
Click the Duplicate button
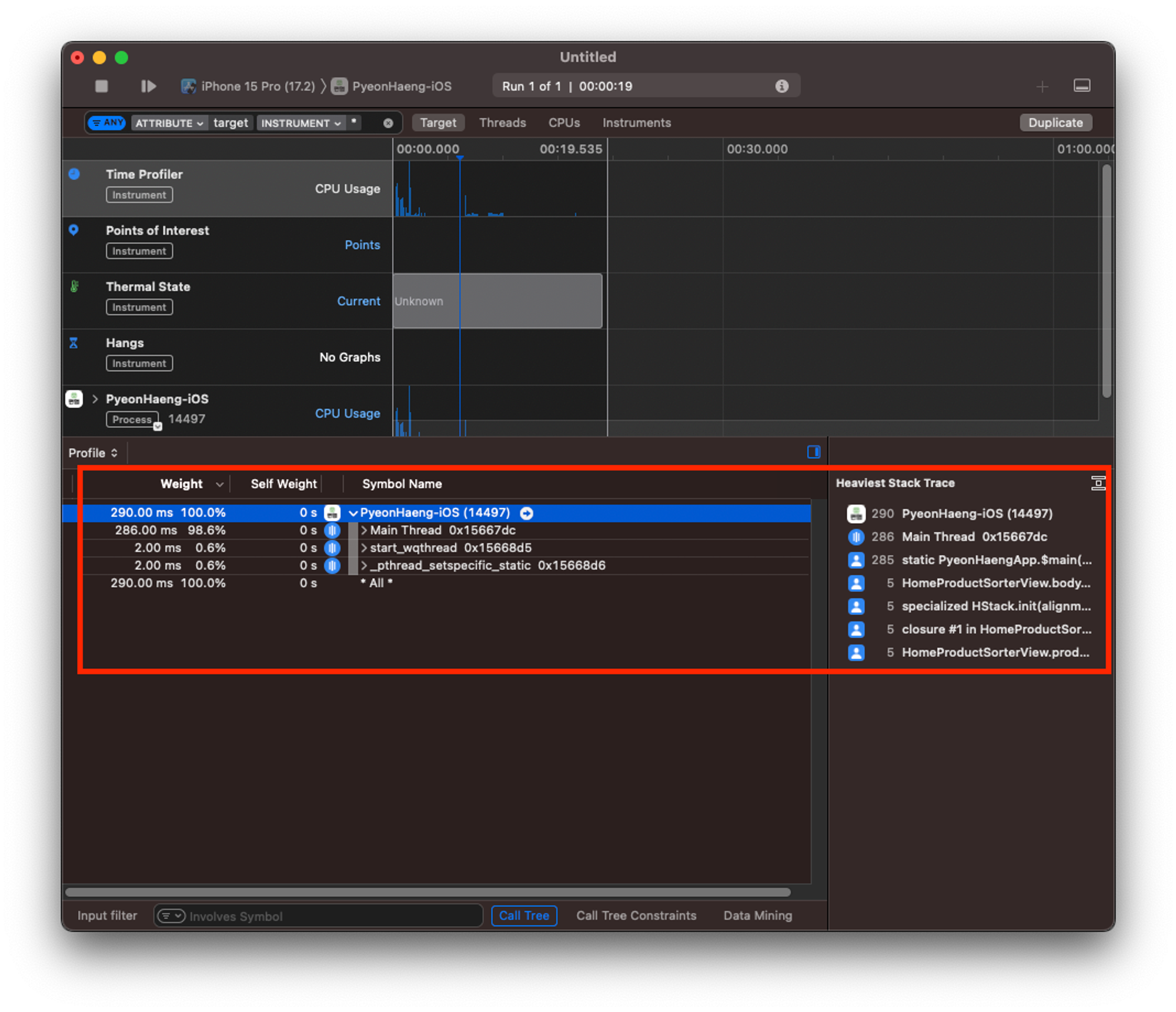[1055, 123]
